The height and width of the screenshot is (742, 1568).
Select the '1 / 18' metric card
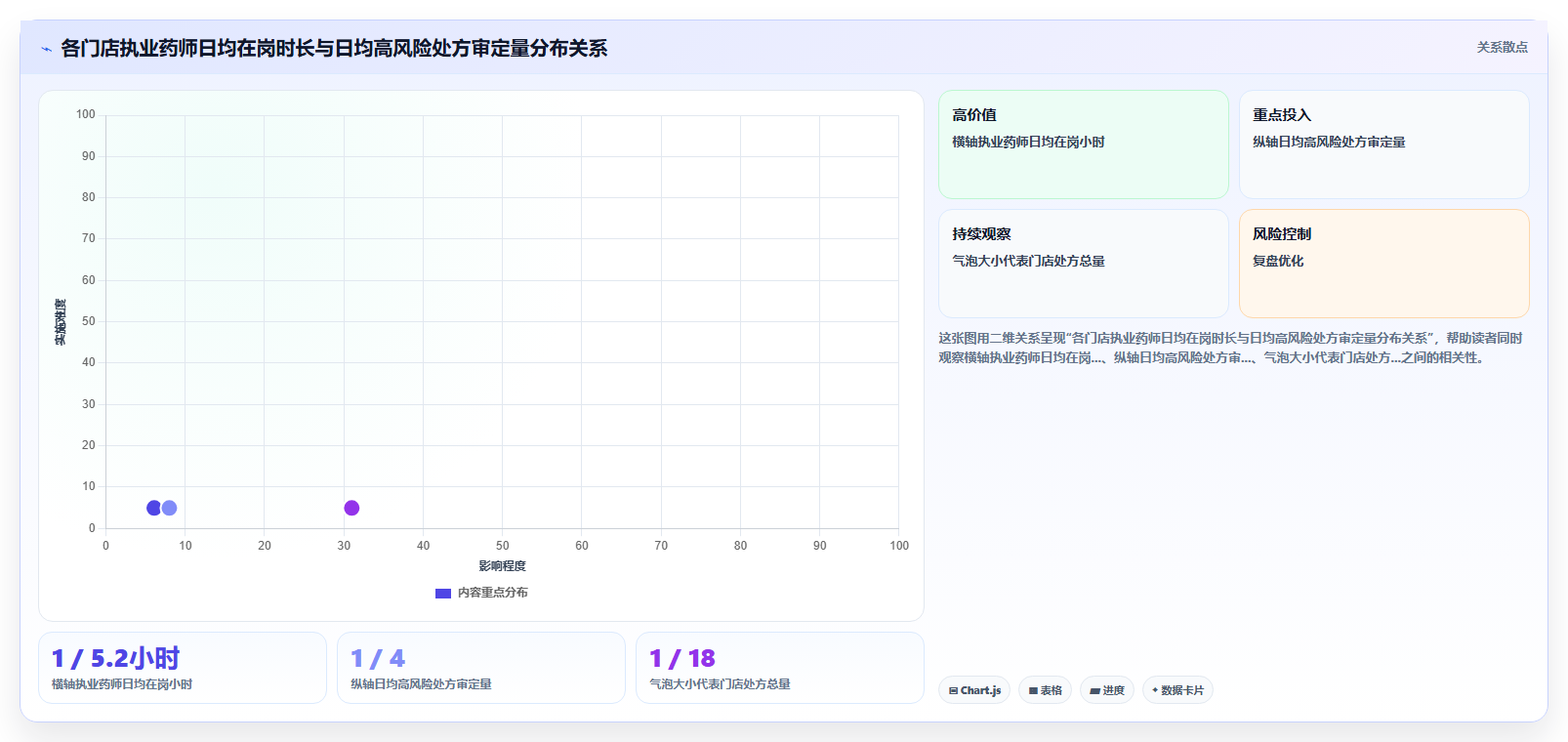780,668
